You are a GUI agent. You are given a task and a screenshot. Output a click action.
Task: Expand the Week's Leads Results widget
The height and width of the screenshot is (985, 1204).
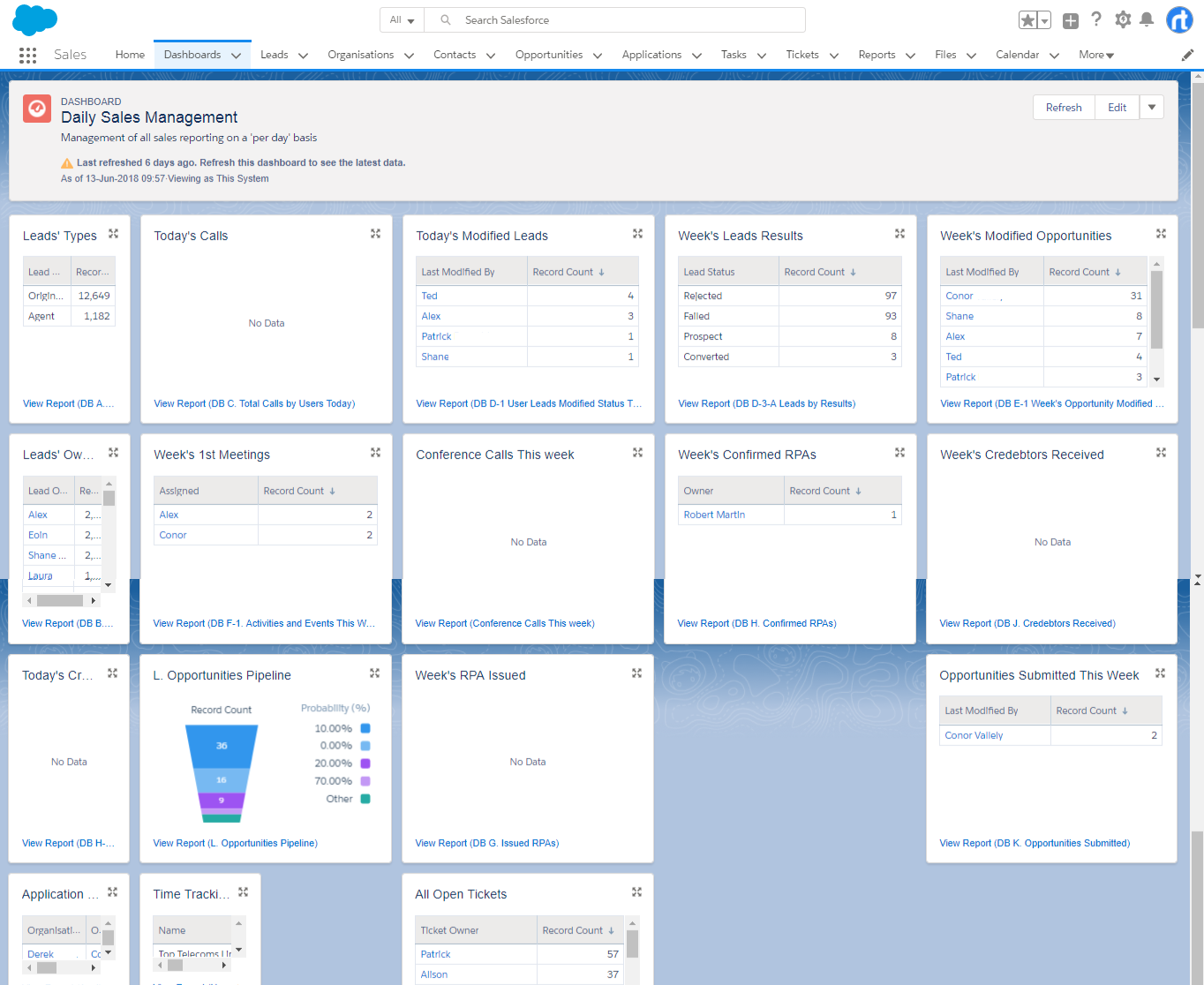(899, 234)
